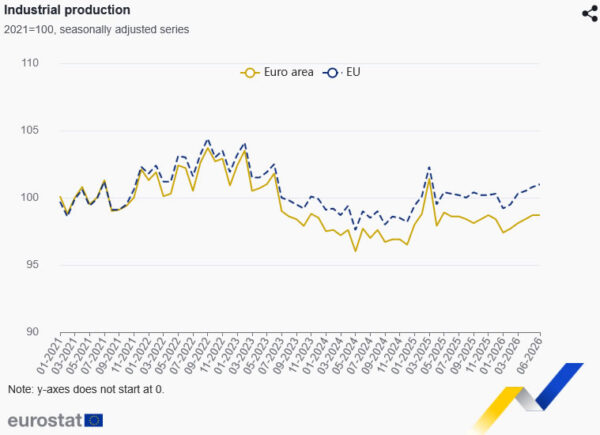This screenshot has height=435, width=600.
Task: Click the EU flag icon beside eurostat
Action: pos(94,420)
